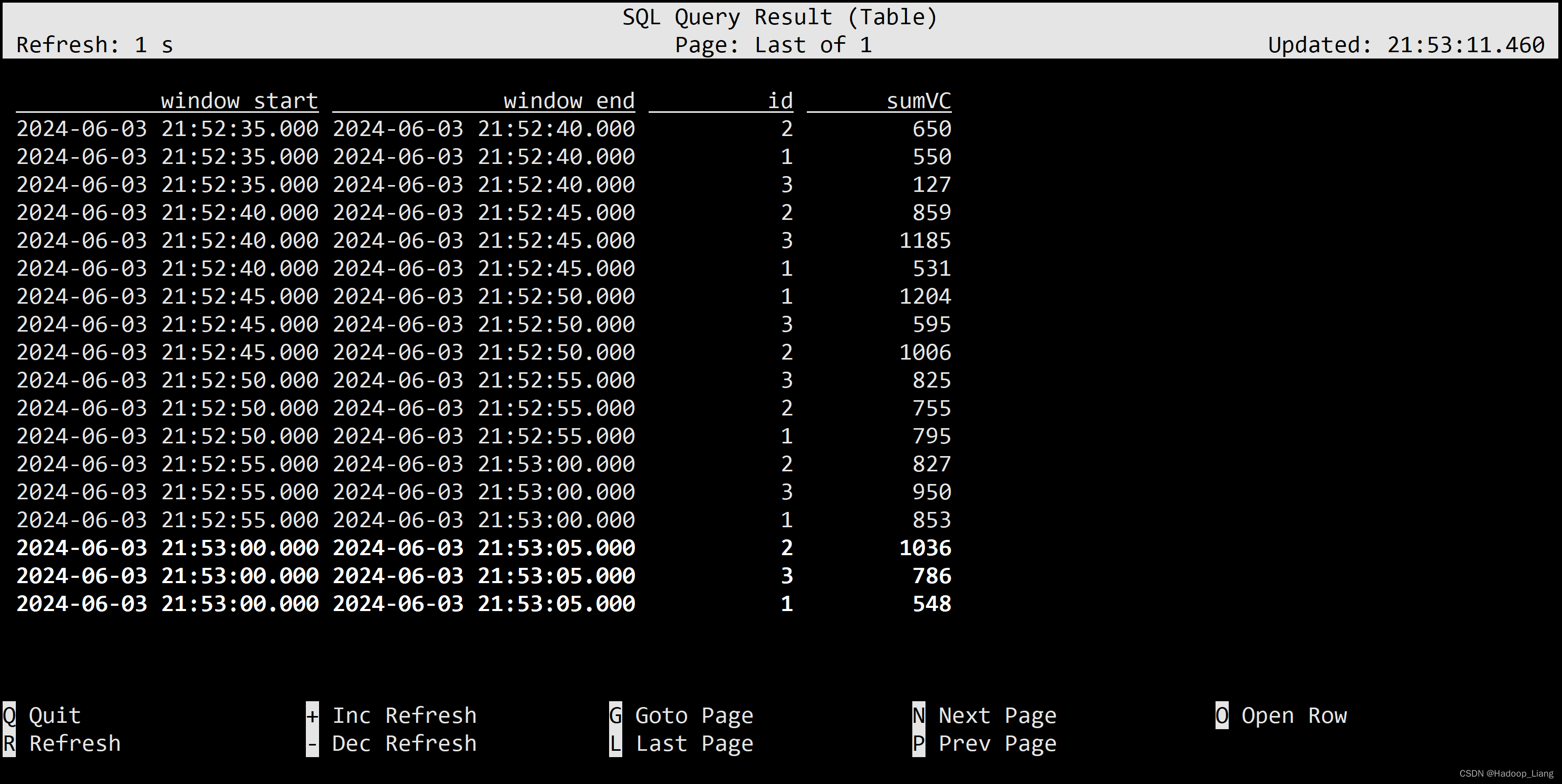This screenshot has height=784, width=1562.
Task: Select sumVC value 853
Action: click(932, 520)
